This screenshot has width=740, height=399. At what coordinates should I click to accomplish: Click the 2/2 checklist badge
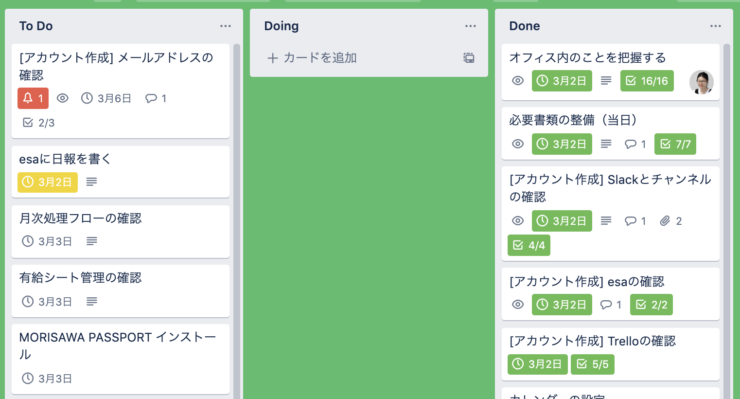tap(651, 305)
